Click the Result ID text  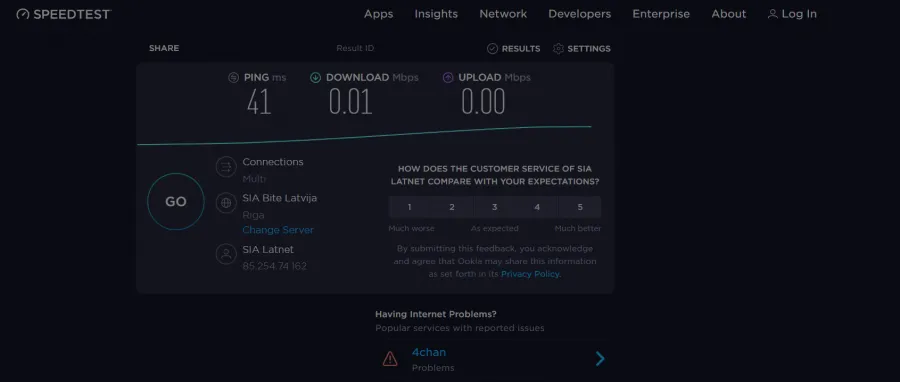[355, 48]
